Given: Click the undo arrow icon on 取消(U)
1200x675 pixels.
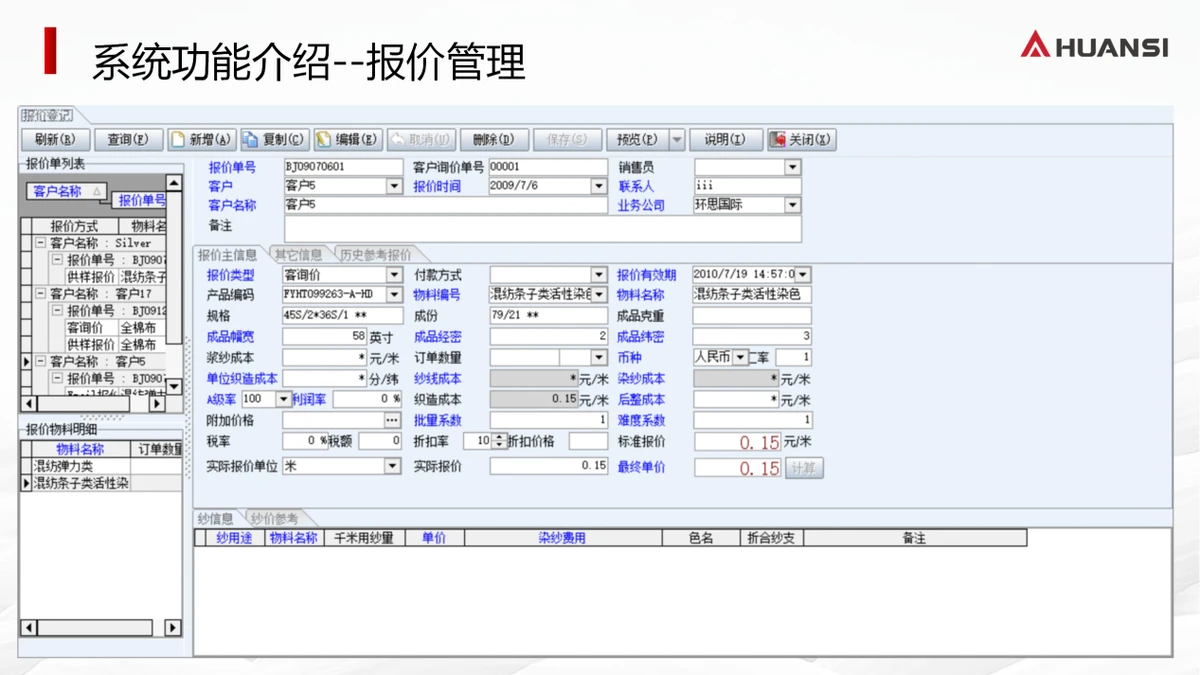Looking at the screenshot, I should click(x=397, y=140).
